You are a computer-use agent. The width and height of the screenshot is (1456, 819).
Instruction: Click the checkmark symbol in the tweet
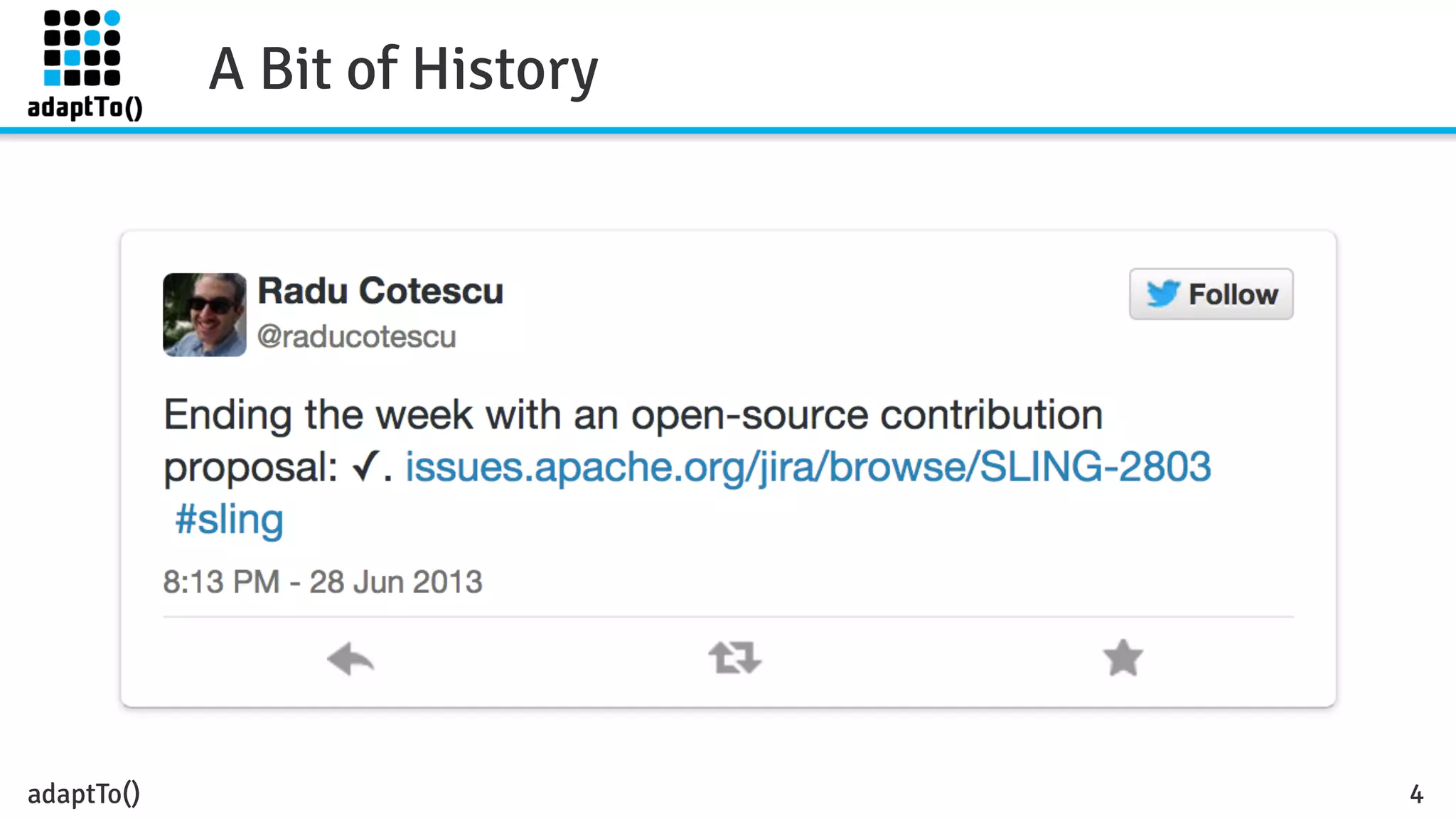366,467
